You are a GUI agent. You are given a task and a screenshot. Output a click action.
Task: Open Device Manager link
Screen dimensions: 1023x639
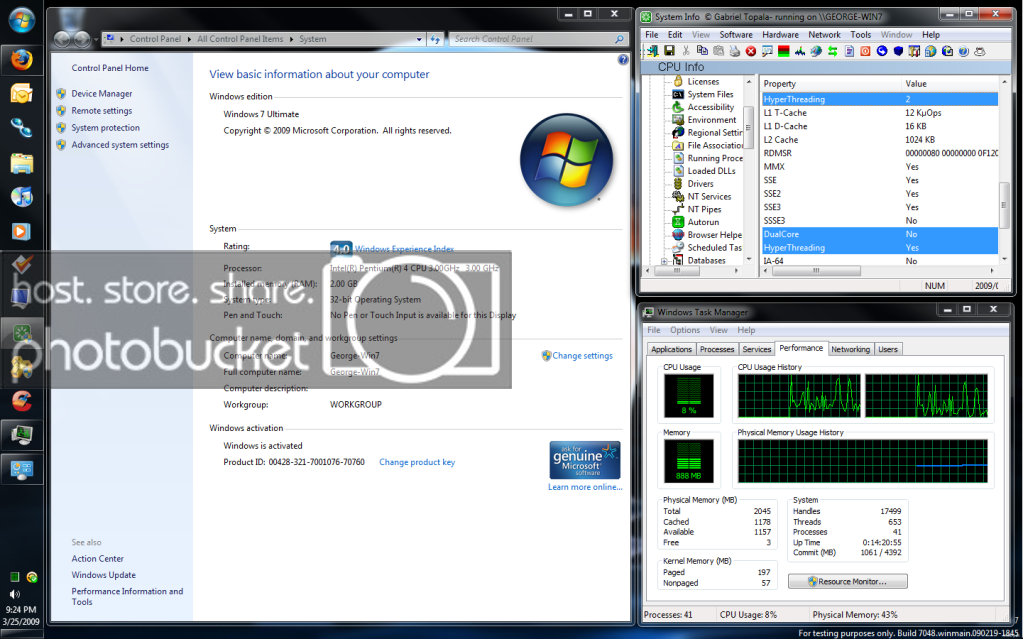(102, 94)
